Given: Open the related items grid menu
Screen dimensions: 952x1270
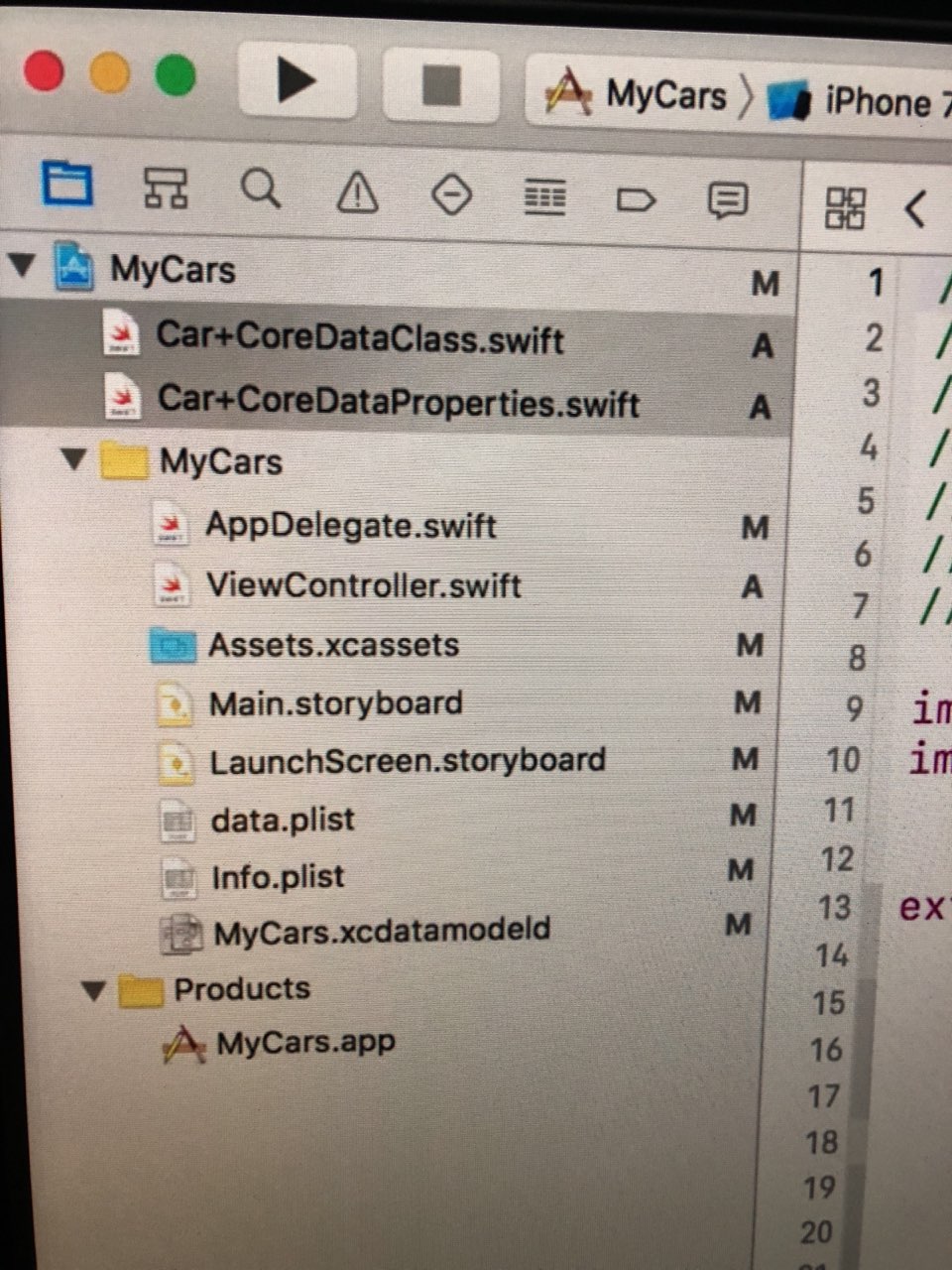Looking at the screenshot, I should pyautogui.click(x=845, y=208).
